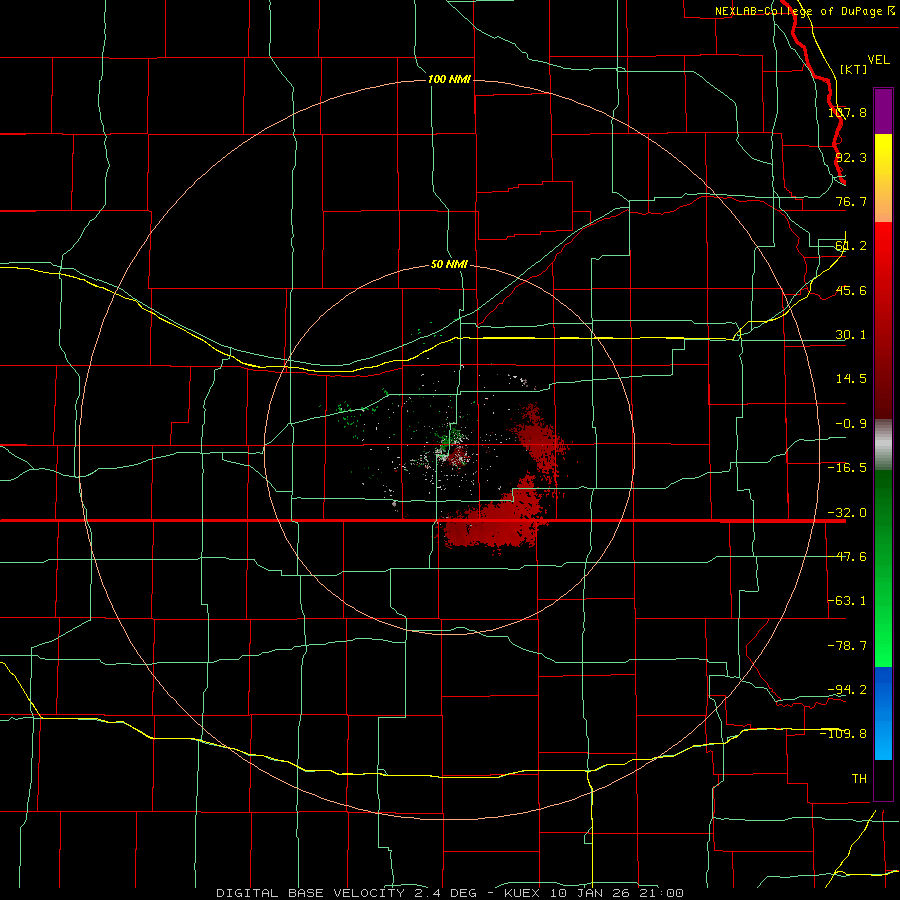Click the gray near-zero segment of color bar
900x900 pixels.
pos(883,445)
